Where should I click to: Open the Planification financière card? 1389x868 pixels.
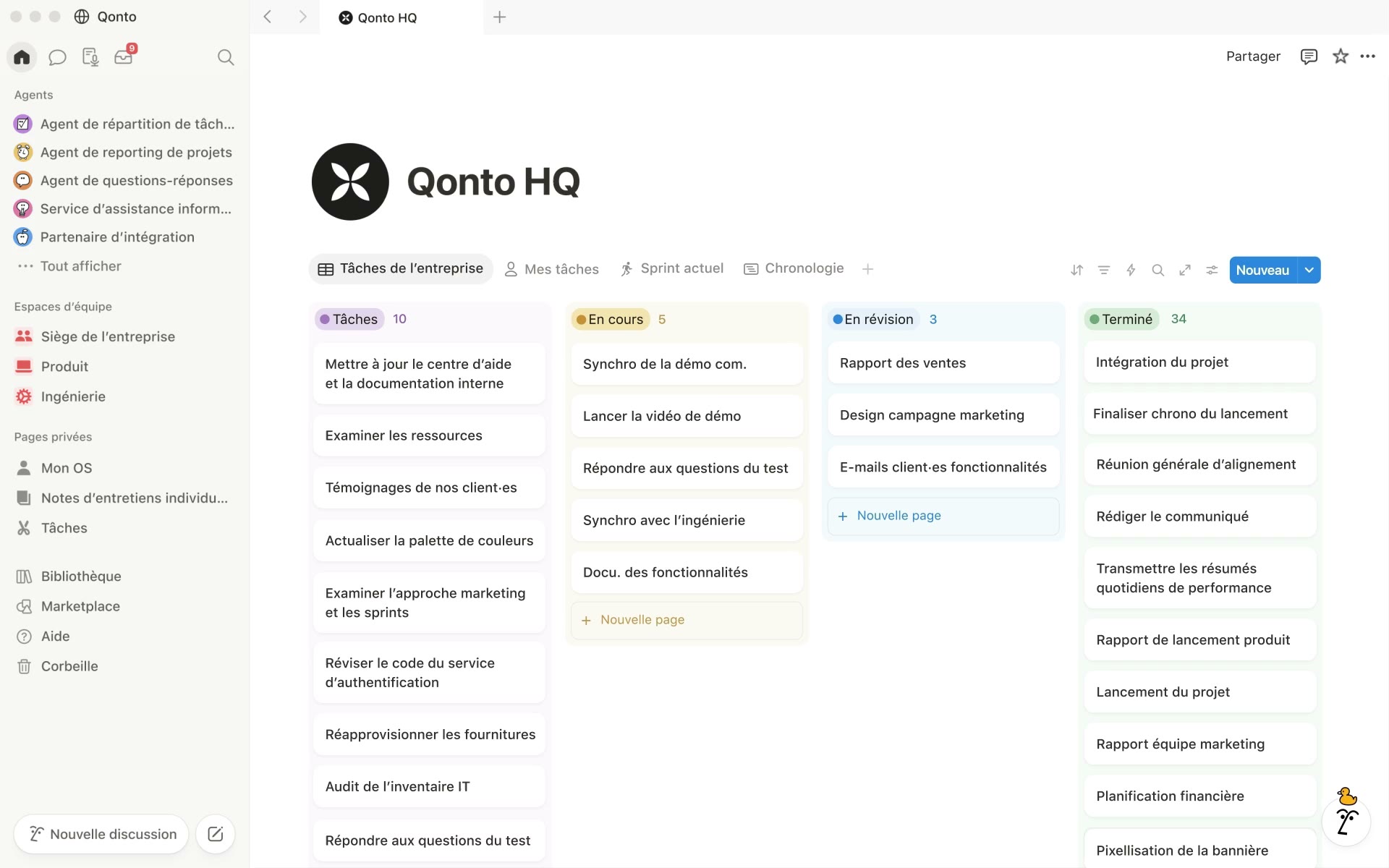point(1199,796)
